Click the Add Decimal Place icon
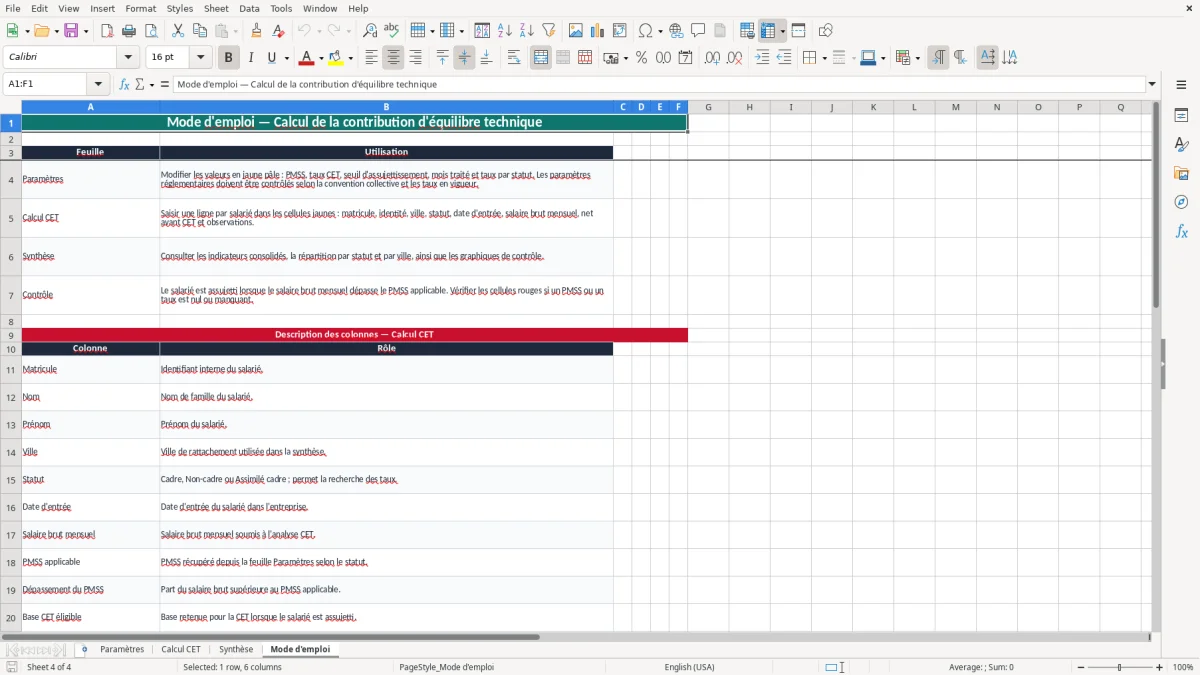 pos(713,58)
